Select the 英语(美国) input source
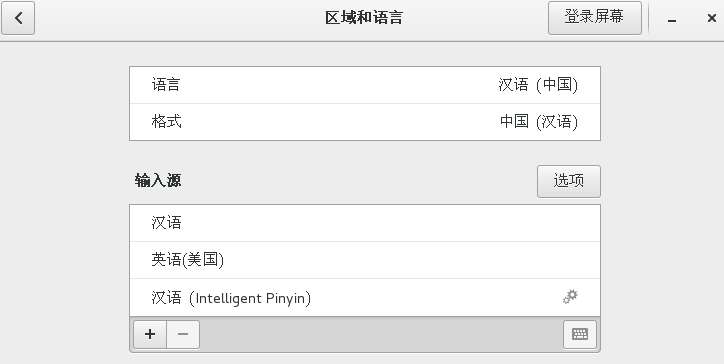 pos(365,260)
